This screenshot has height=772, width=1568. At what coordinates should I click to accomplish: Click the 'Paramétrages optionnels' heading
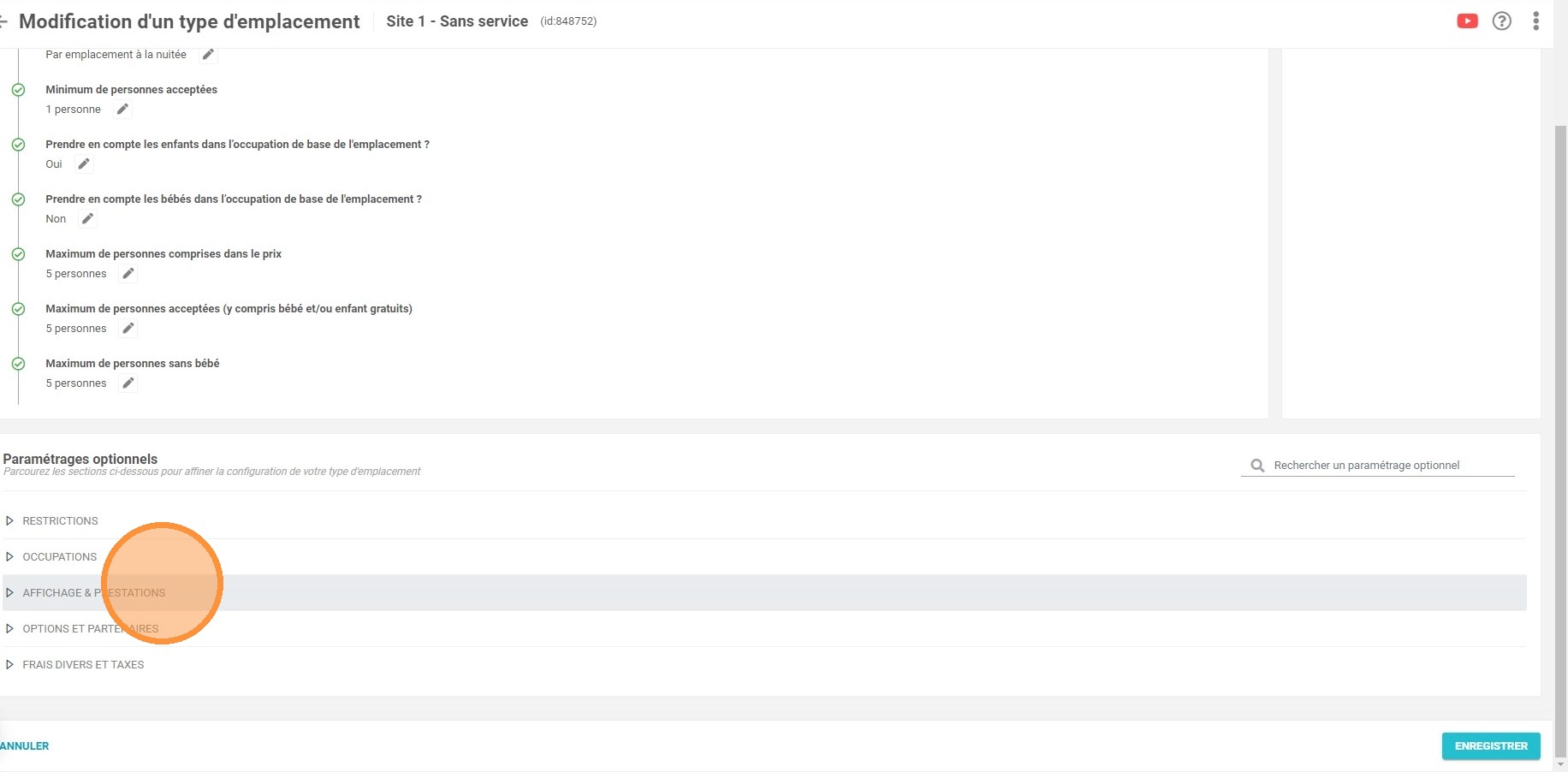pyautogui.click(x=80, y=459)
